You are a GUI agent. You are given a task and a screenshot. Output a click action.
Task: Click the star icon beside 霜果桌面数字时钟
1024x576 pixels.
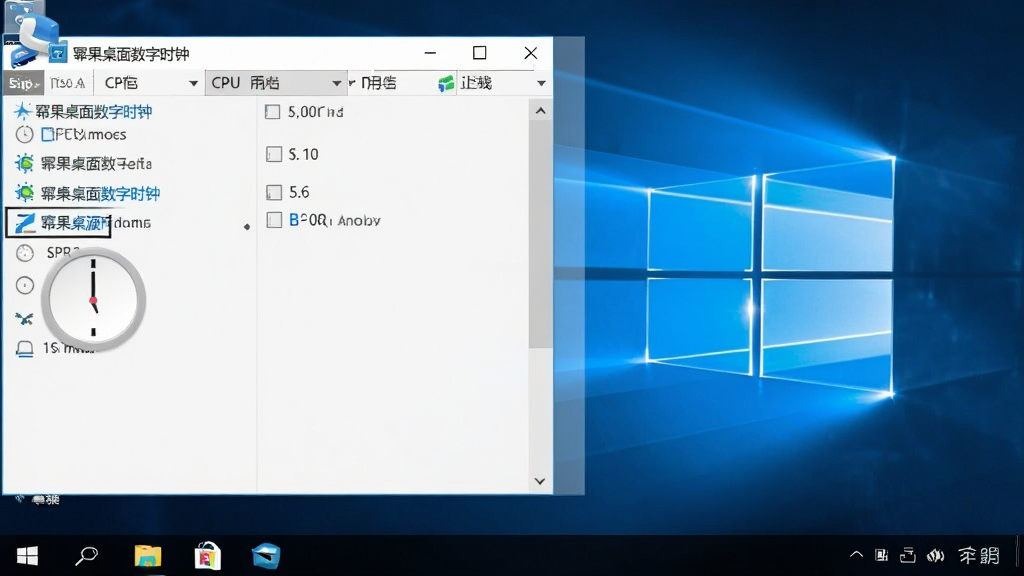[23, 112]
